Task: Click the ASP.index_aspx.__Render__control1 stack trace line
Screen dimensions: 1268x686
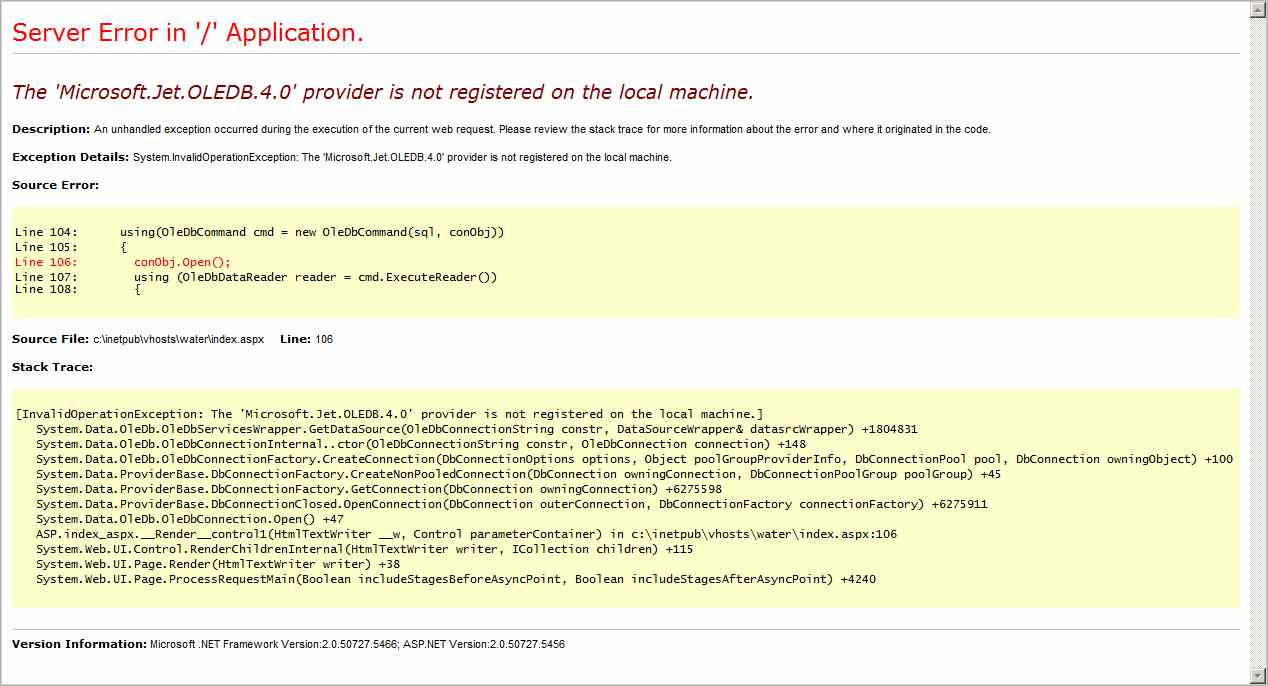Action: click(x=466, y=534)
